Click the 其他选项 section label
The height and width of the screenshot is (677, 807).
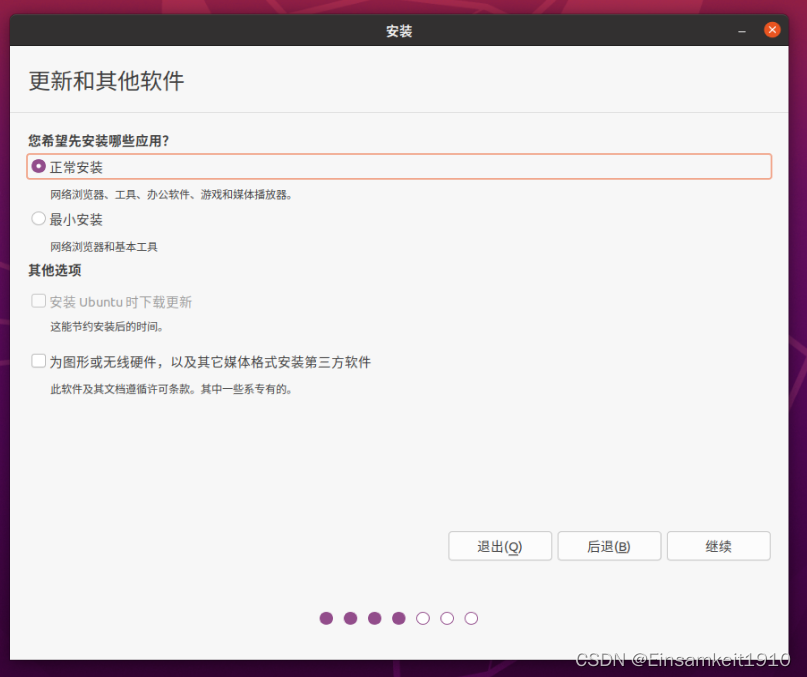pos(55,270)
